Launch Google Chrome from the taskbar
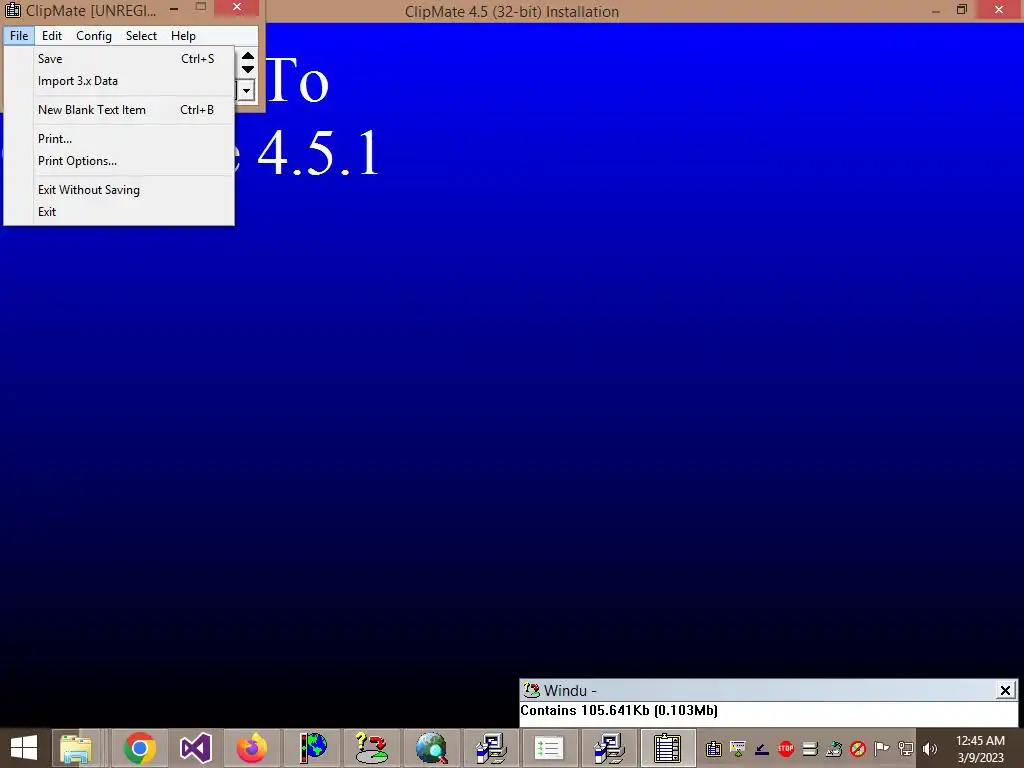Viewport: 1024px width, 768px height. [139, 748]
